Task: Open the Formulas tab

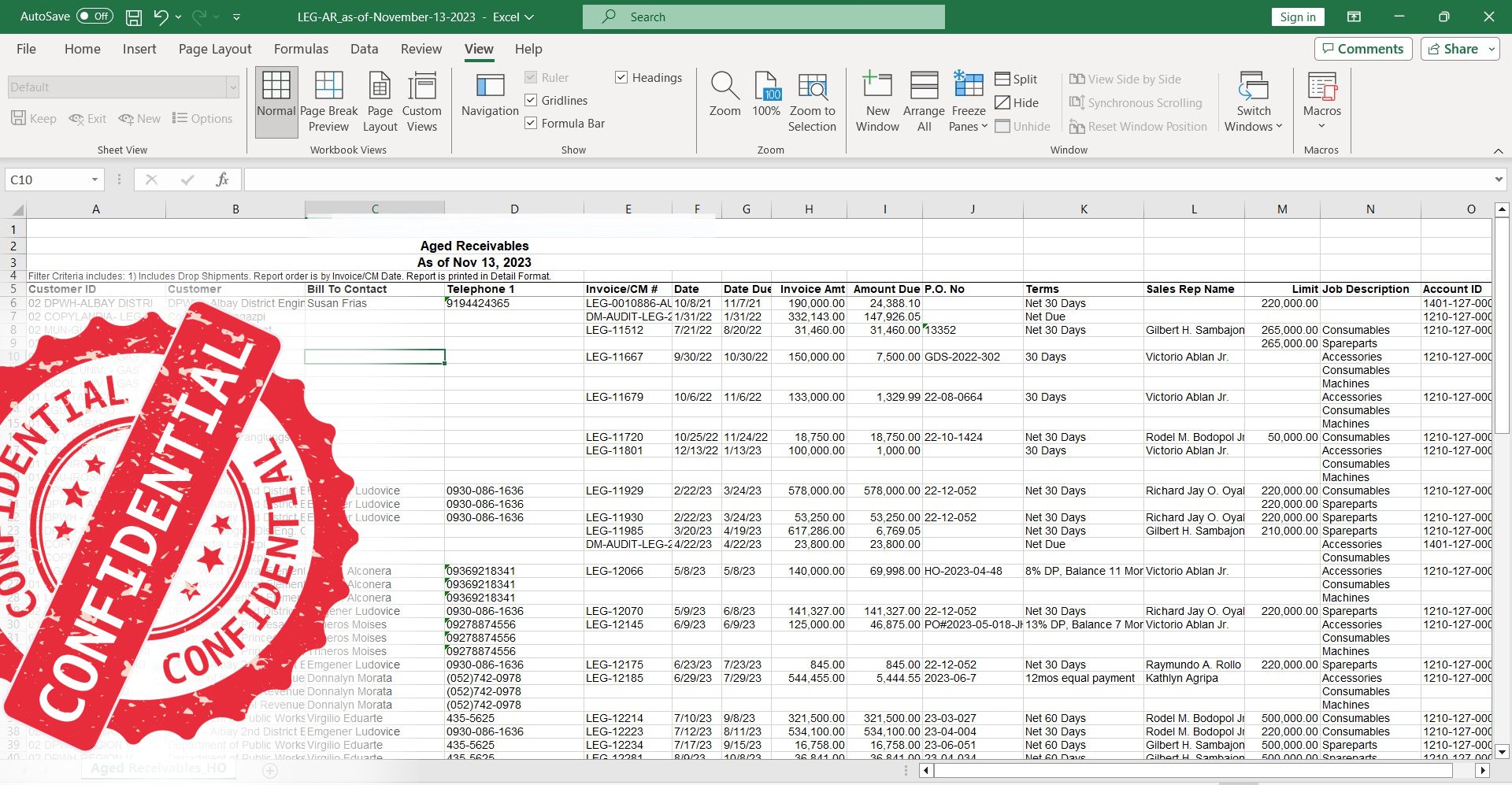Action: pos(301,49)
